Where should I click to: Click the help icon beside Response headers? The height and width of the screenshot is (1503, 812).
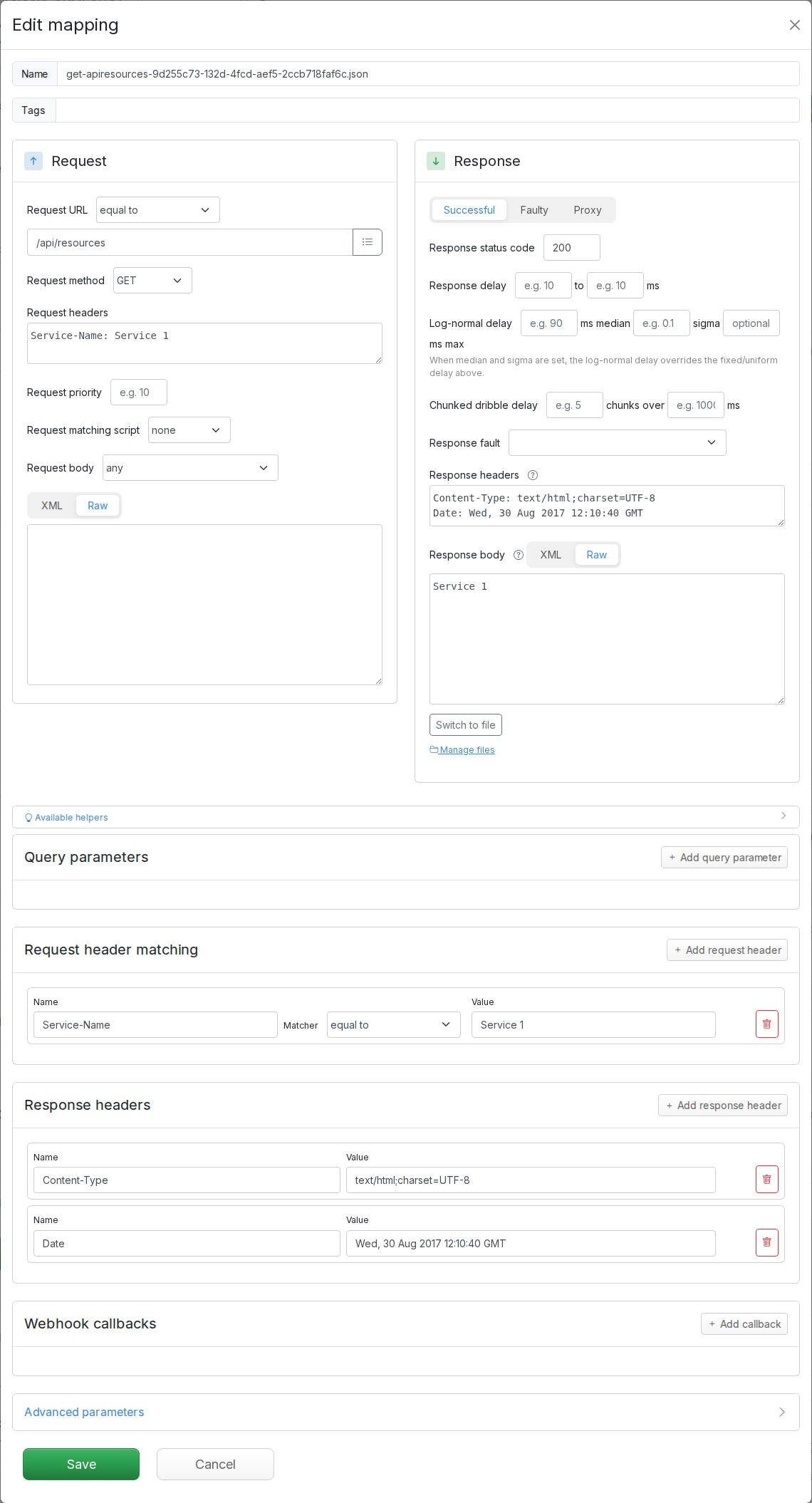tap(533, 475)
